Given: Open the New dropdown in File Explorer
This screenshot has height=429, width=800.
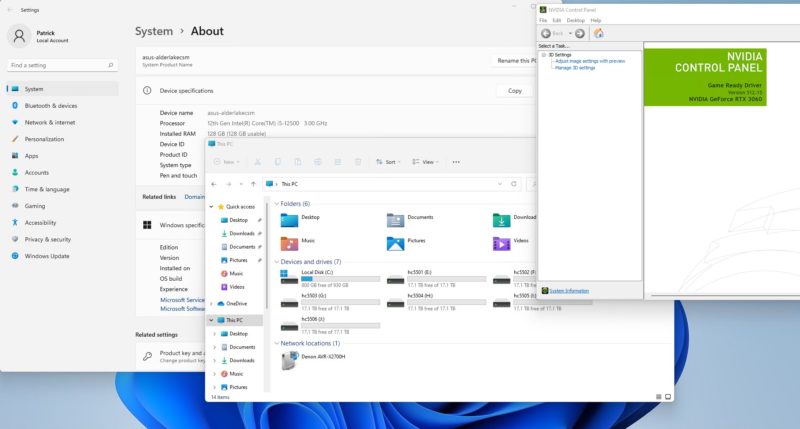Looking at the screenshot, I should coord(227,162).
